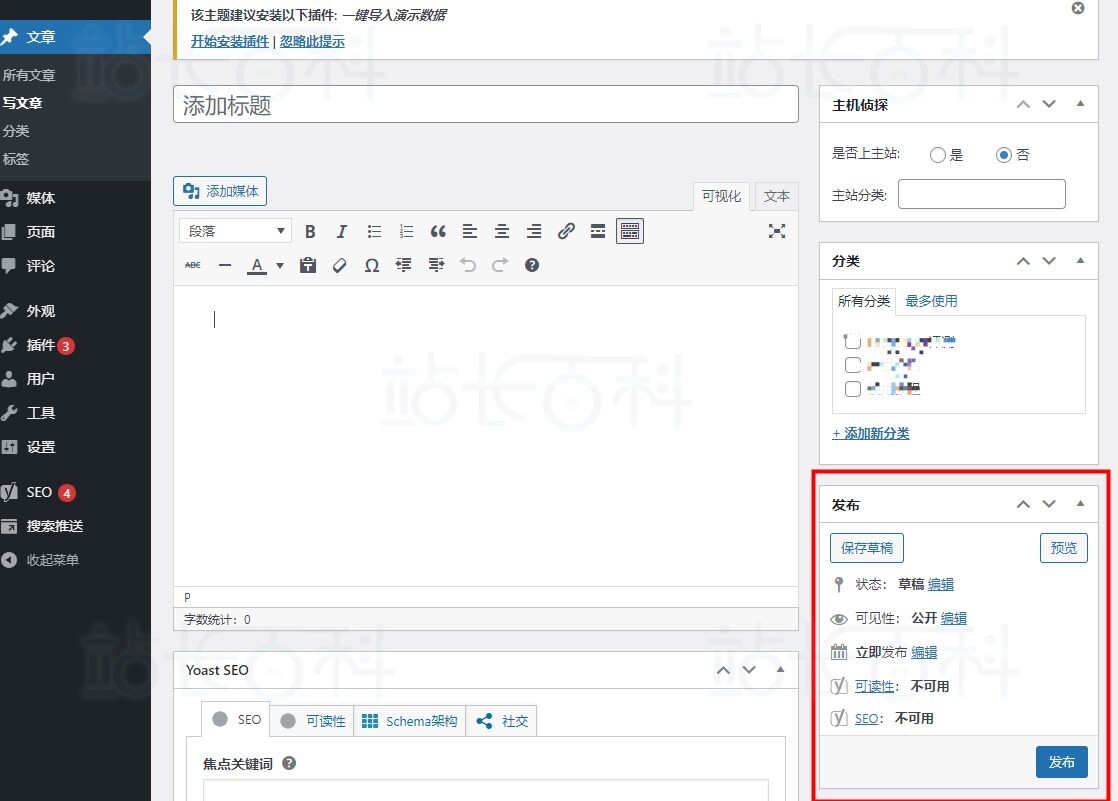The image size is (1118, 801).
Task: Click the 保存草稿 button
Action: click(x=866, y=548)
